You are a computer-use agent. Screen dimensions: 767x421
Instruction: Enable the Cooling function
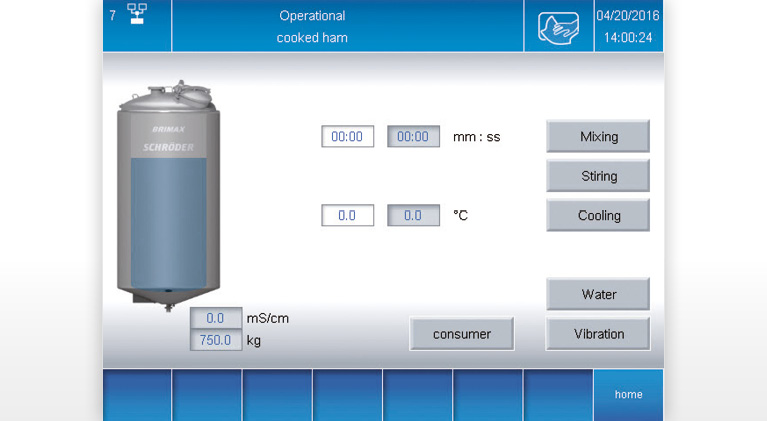click(598, 215)
